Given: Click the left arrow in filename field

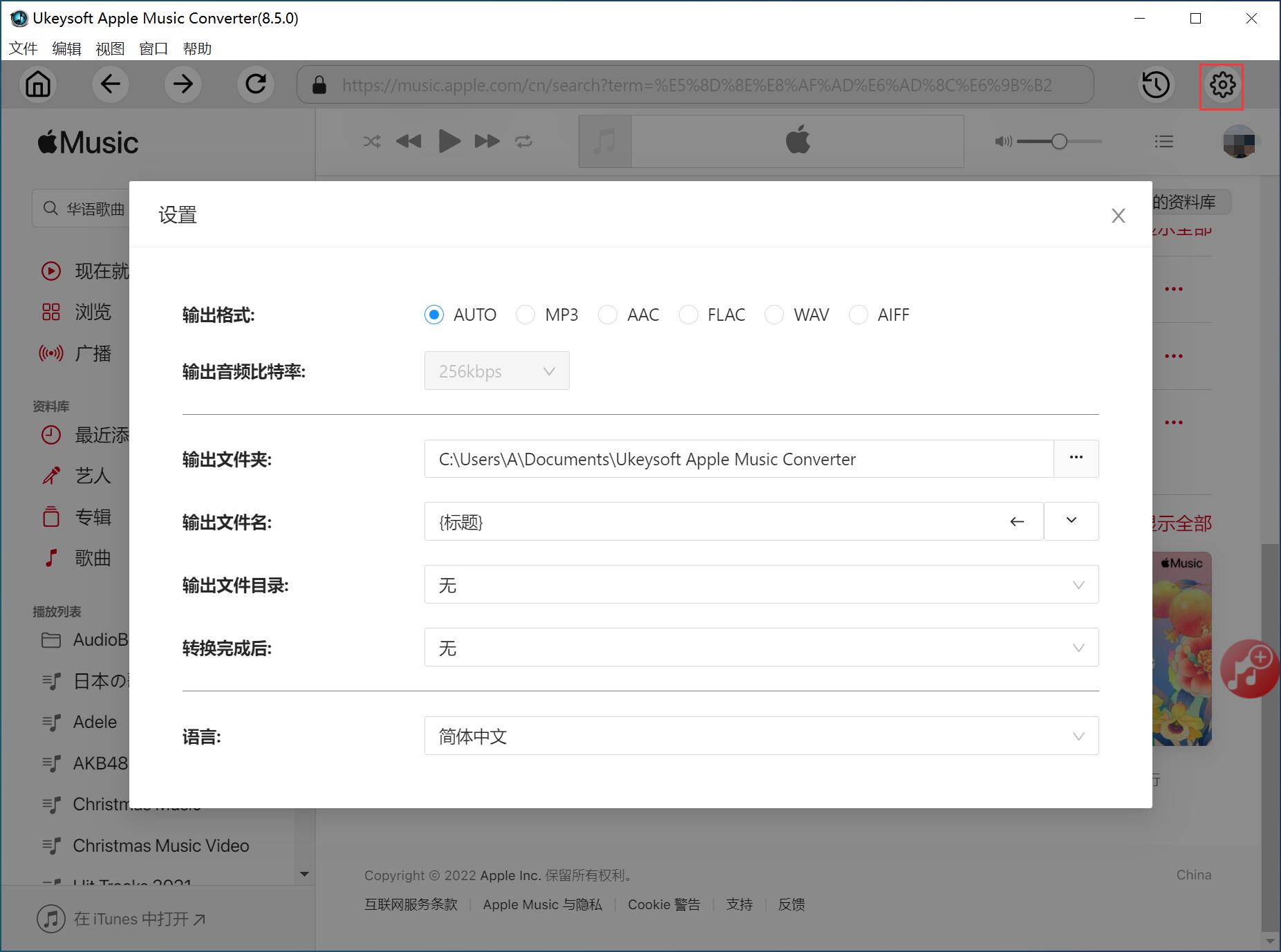Looking at the screenshot, I should tap(1017, 522).
